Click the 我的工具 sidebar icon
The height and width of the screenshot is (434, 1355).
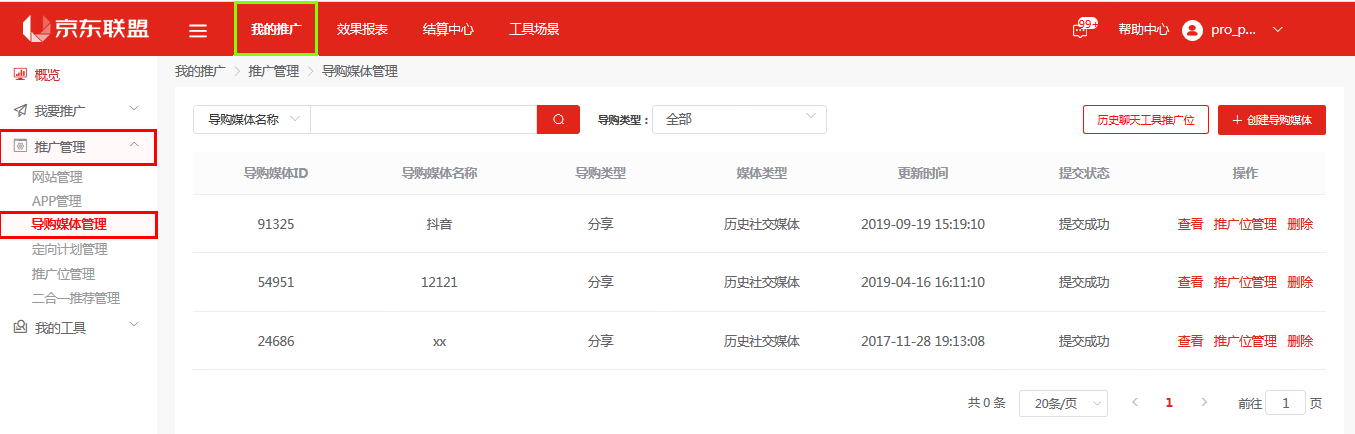(20, 327)
